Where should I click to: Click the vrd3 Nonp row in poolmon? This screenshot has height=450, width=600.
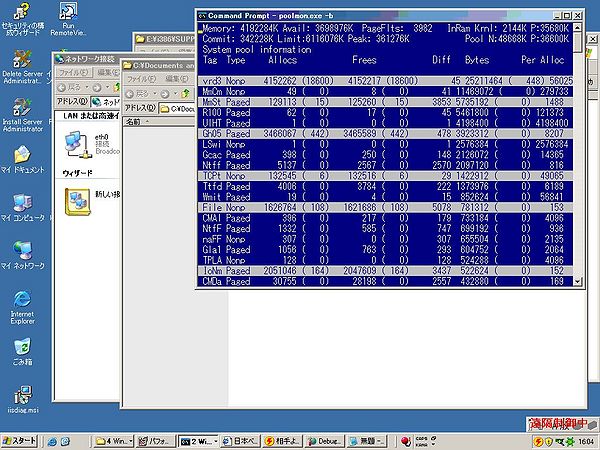(x=385, y=81)
